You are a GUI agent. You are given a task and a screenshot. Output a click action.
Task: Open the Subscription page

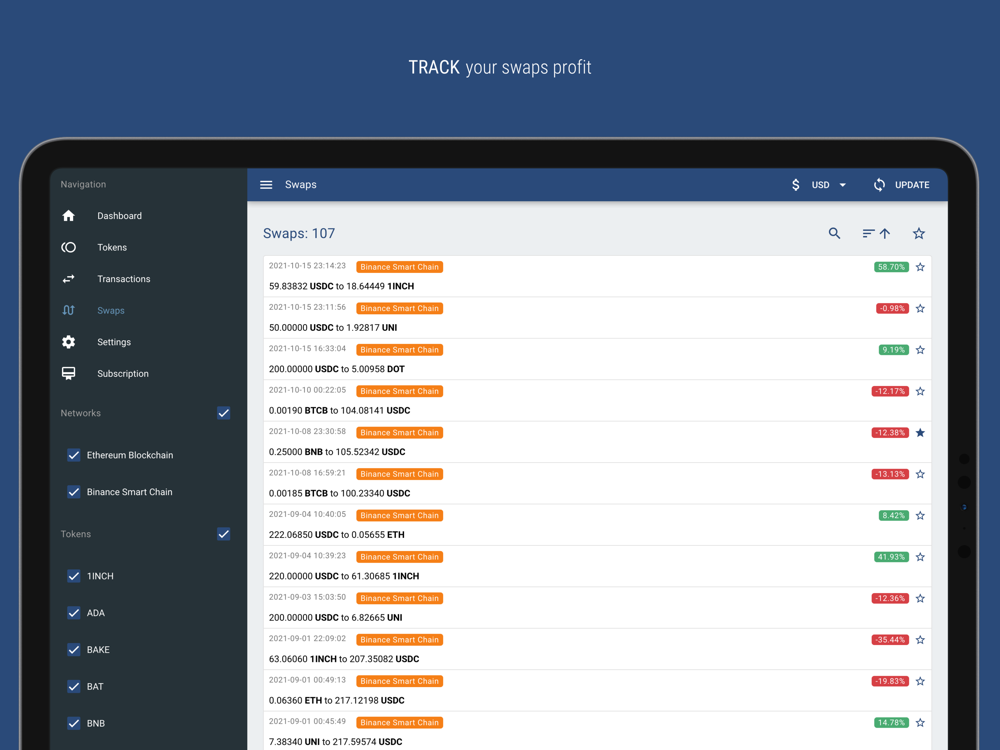122,374
